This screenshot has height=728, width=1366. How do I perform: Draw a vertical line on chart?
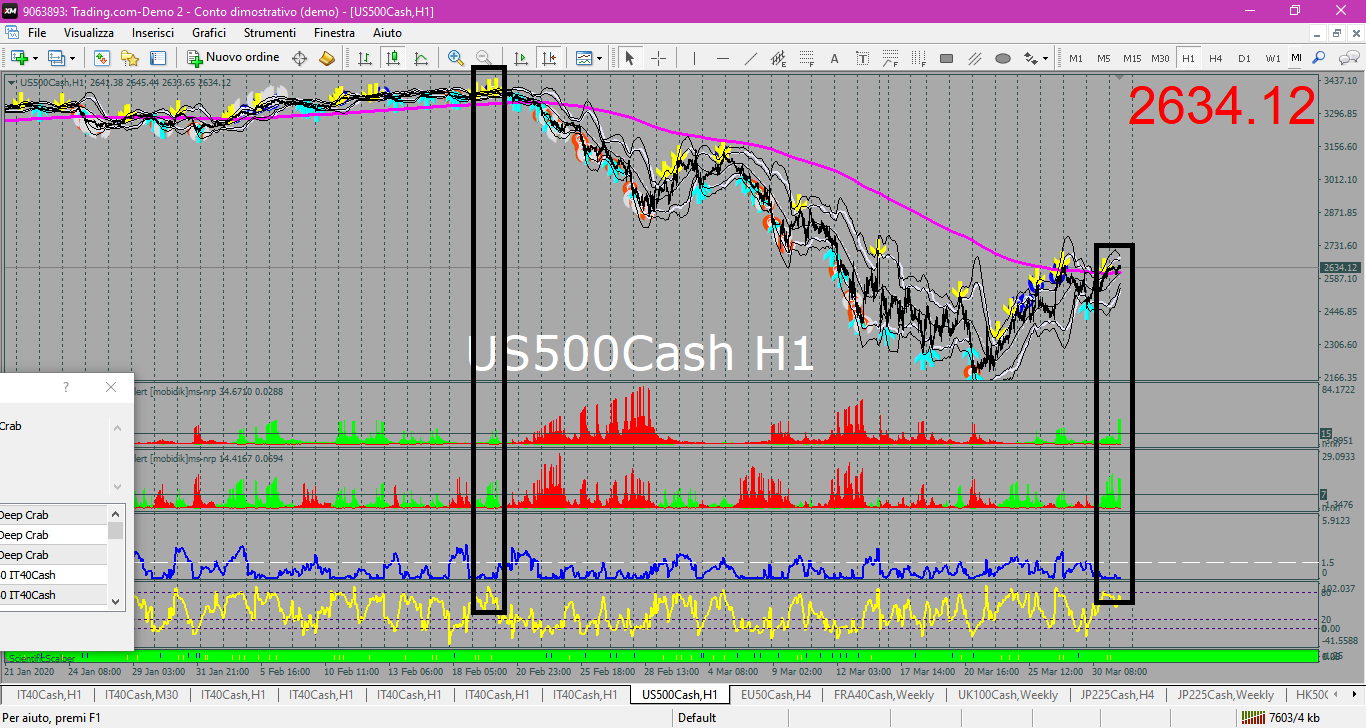694,58
